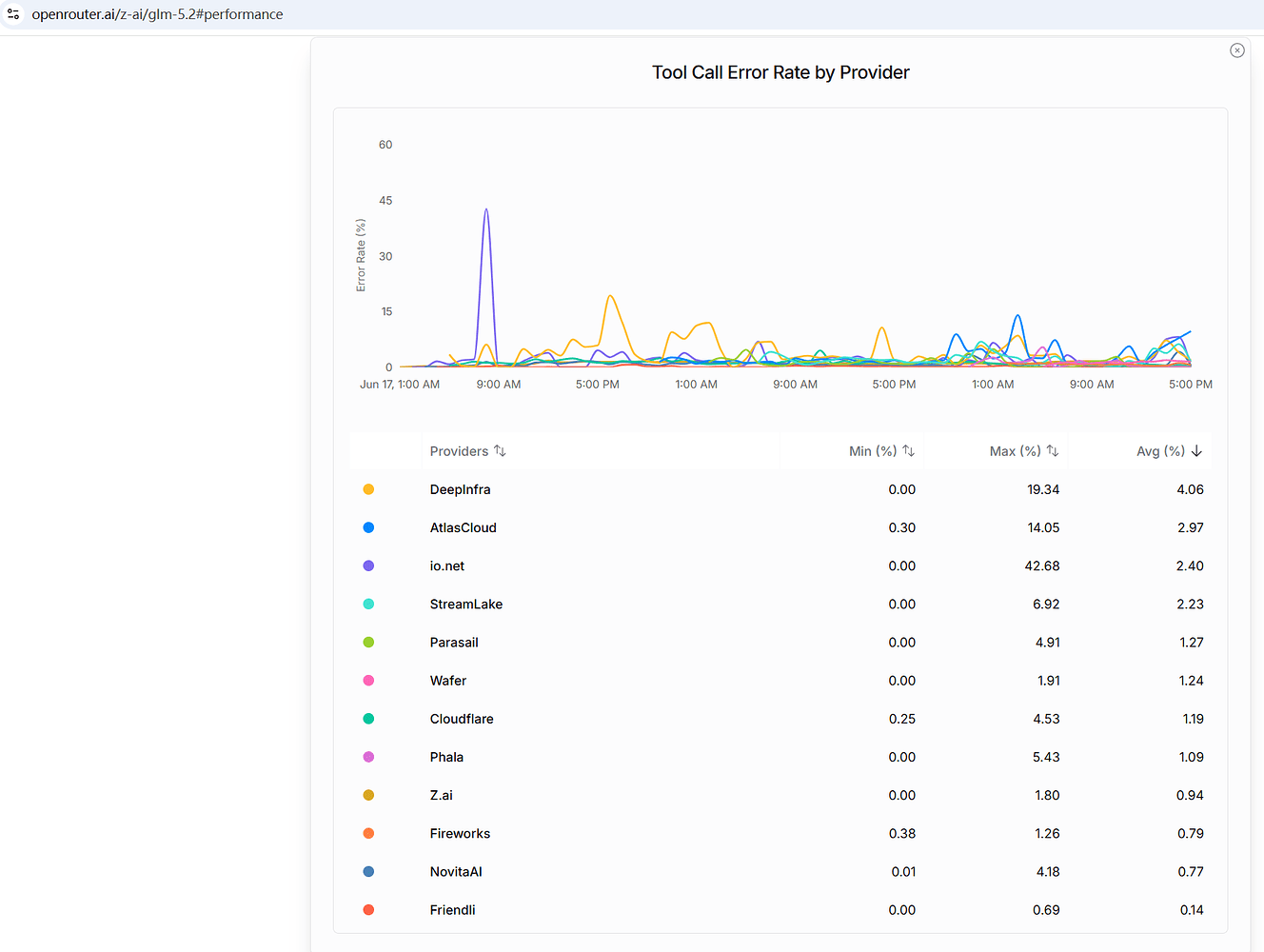Click the AtlasCloud blue color dot

pos(368,527)
